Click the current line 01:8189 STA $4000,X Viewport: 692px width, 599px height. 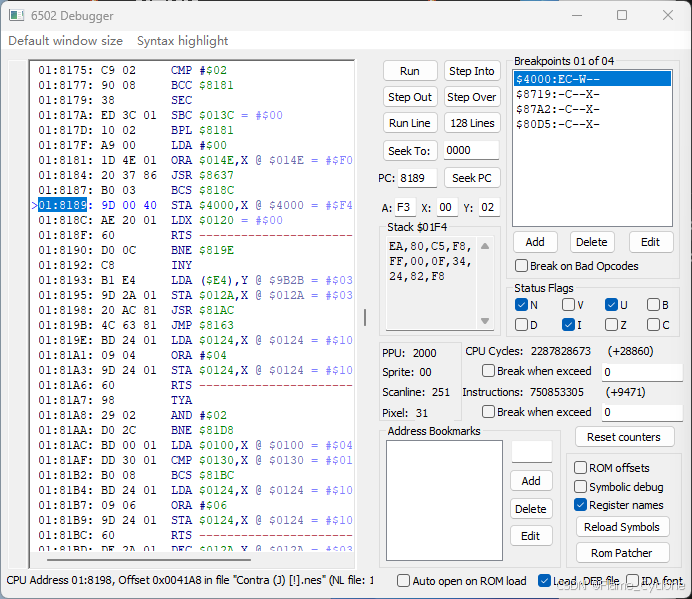click(x=192, y=205)
